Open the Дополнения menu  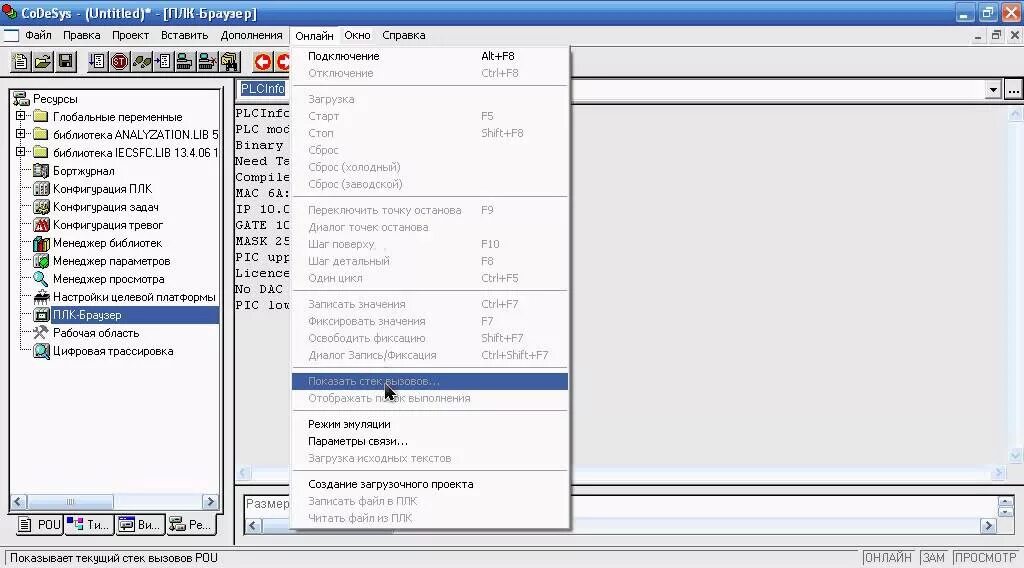pos(251,35)
